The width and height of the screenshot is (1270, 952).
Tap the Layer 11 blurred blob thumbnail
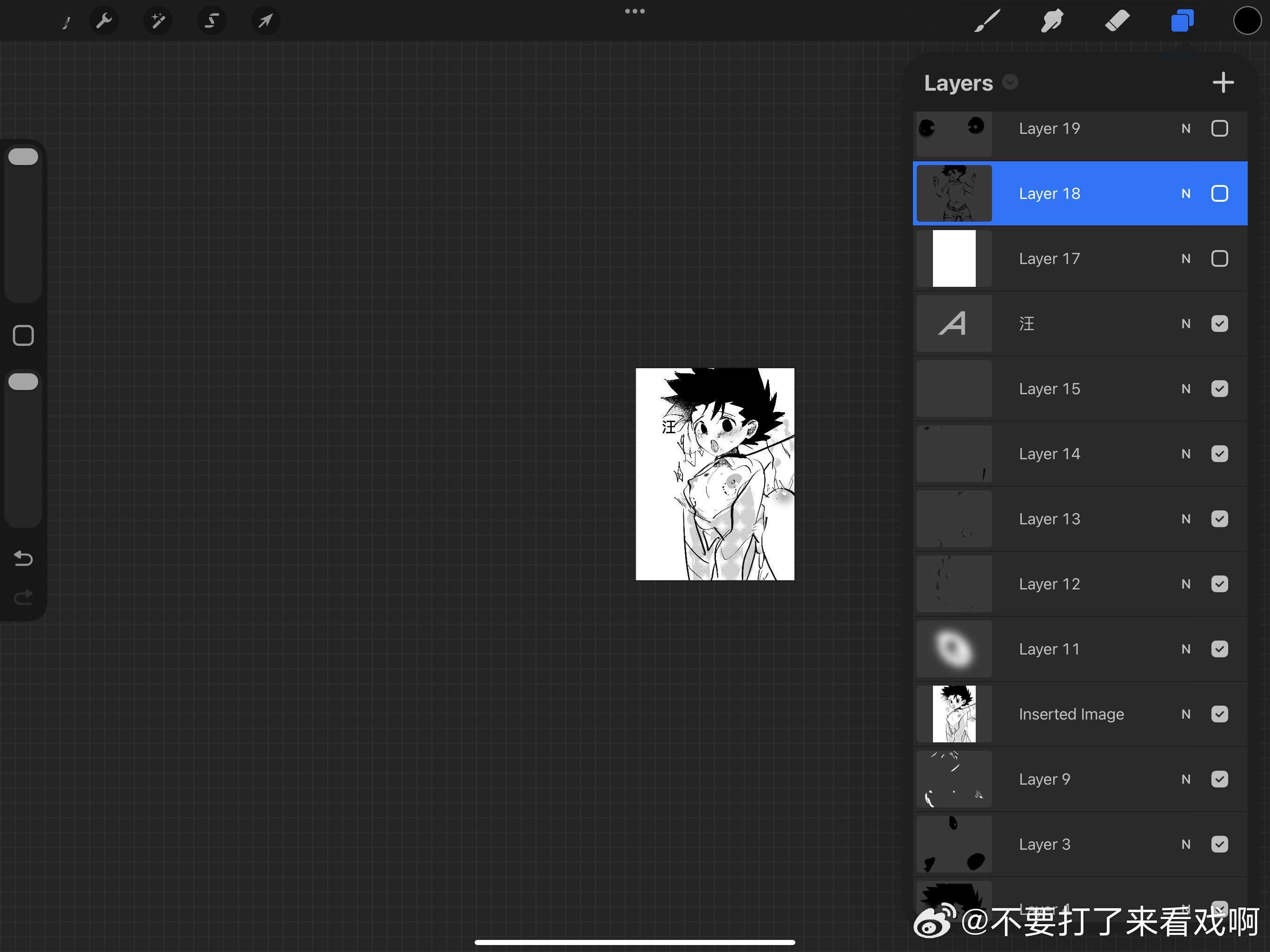point(953,649)
